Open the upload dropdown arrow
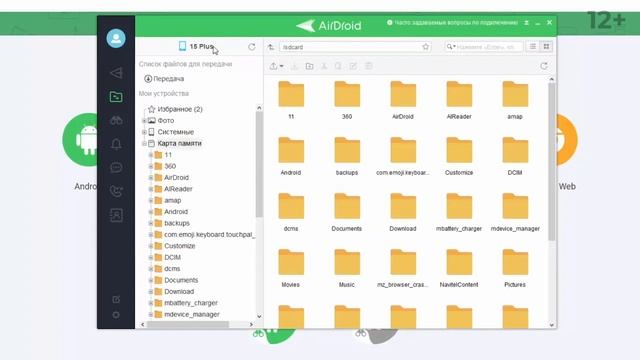Screen dimensions: 640x360 tap(282, 67)
